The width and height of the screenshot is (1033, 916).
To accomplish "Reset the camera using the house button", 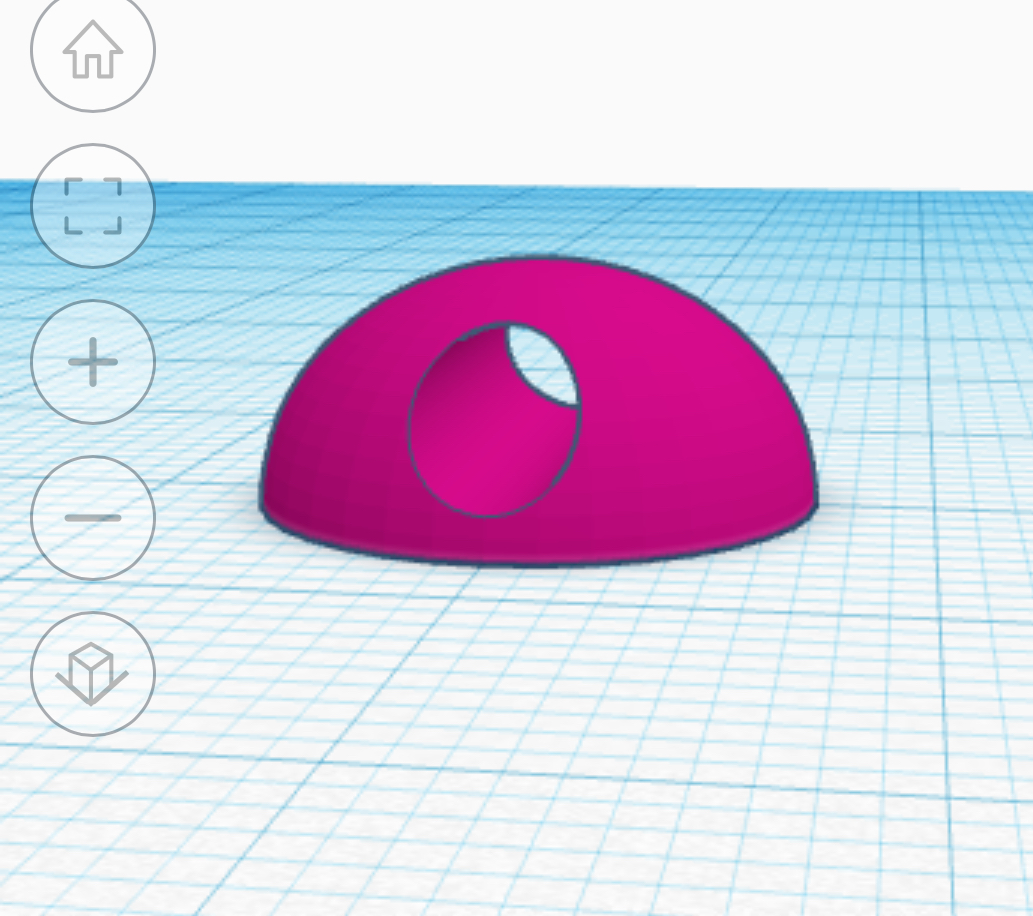I will tap(93, 49).
